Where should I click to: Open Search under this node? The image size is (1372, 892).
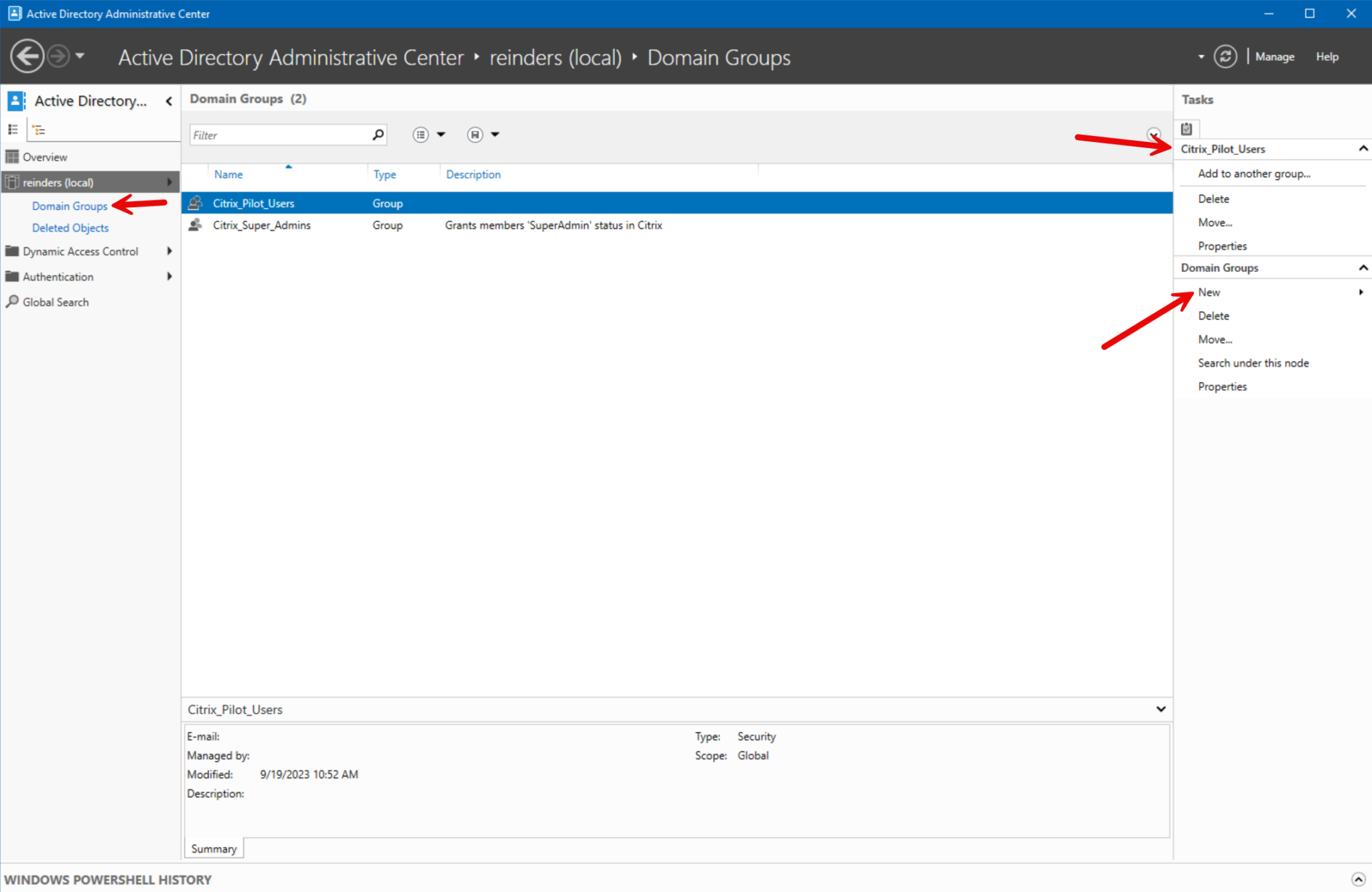pos(1253,363)
